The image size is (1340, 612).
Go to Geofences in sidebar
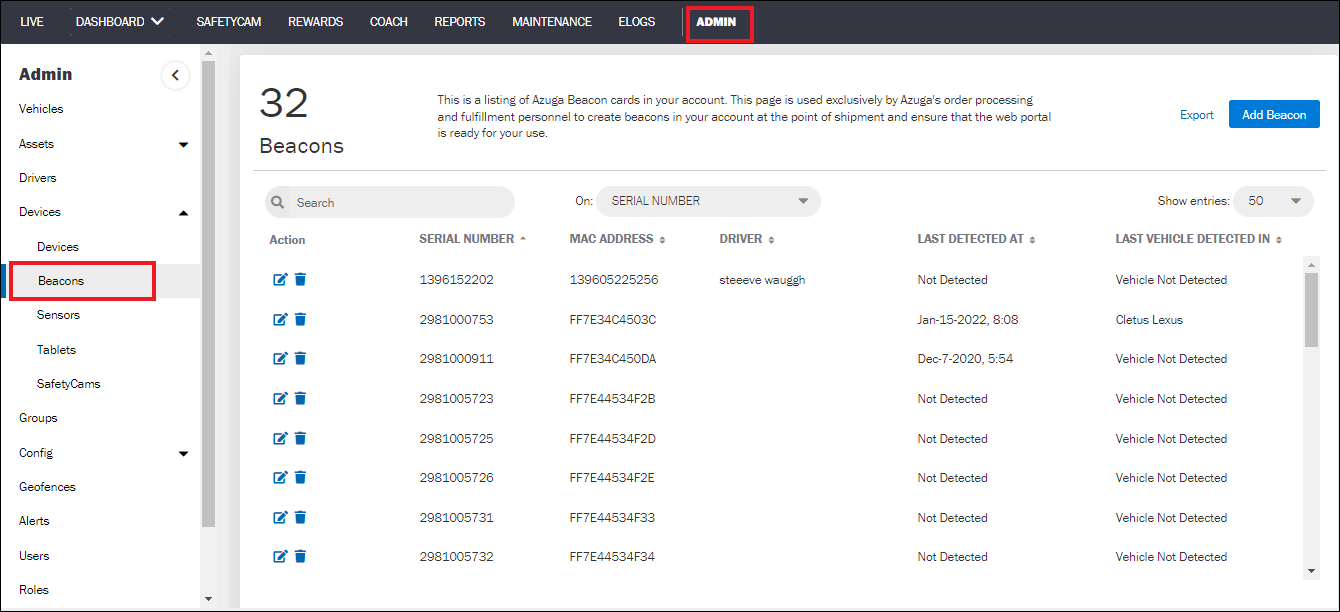click(47, 487)
